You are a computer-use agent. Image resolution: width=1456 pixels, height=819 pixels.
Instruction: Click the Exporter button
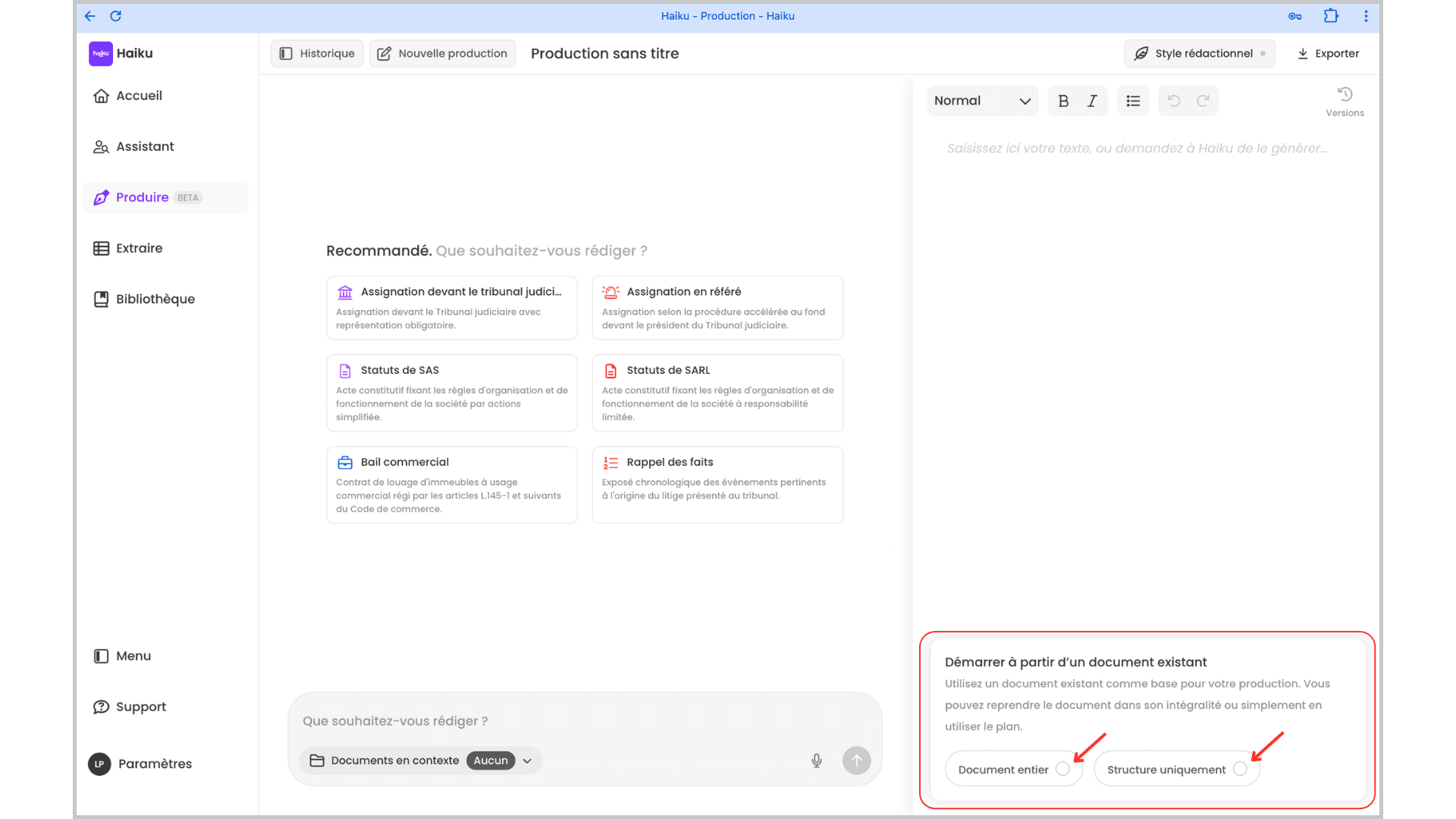1328,53
